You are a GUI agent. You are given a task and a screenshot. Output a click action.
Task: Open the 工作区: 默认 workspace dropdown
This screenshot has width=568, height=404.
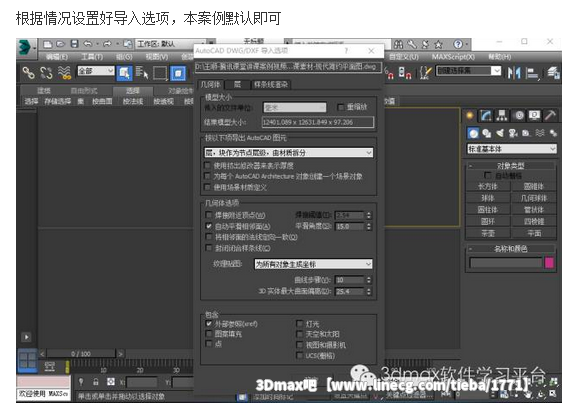pos(171,44)
